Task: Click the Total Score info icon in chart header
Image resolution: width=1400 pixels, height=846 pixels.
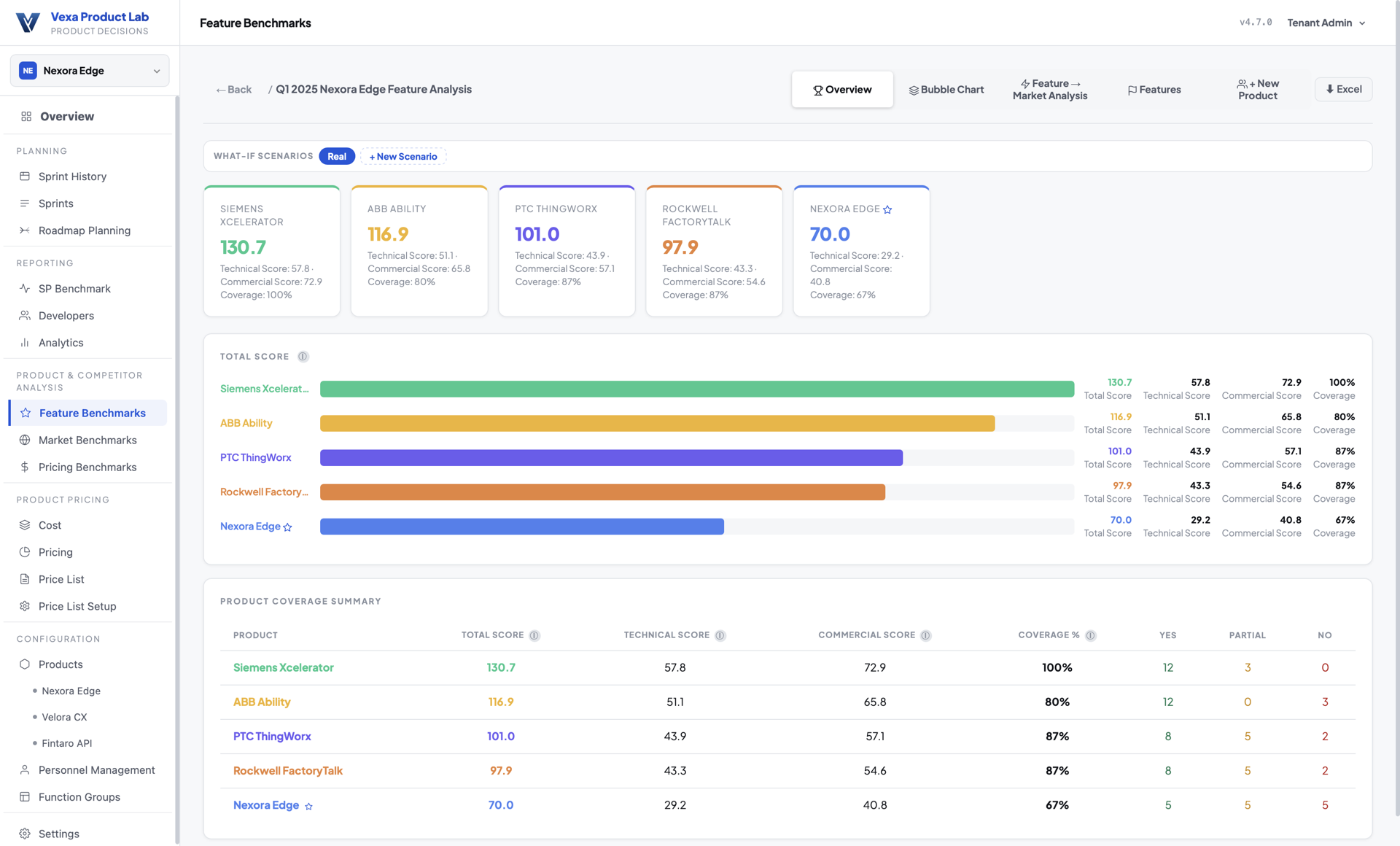Action: tap(303, 357)
